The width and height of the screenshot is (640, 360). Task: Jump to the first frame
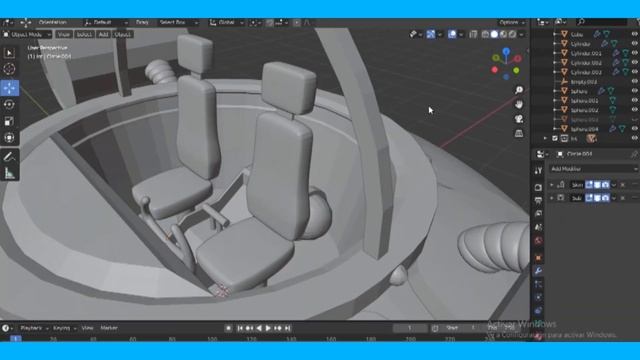click(x=240, y=328)
